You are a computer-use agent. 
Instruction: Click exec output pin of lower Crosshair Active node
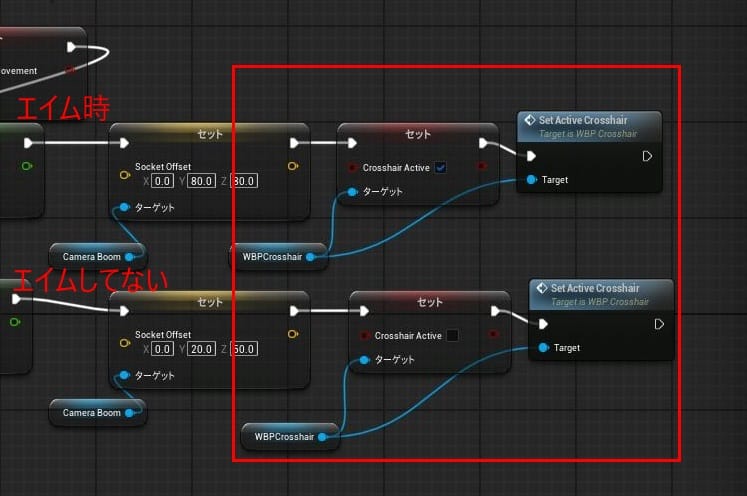[x=495, y=311]
